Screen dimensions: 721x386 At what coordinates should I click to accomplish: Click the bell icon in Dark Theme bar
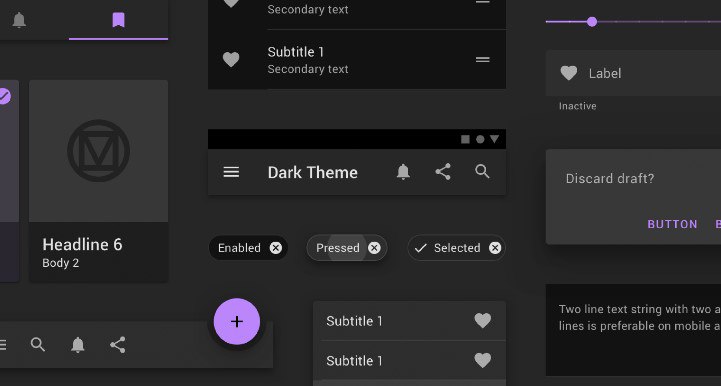[x=403, y=172]
